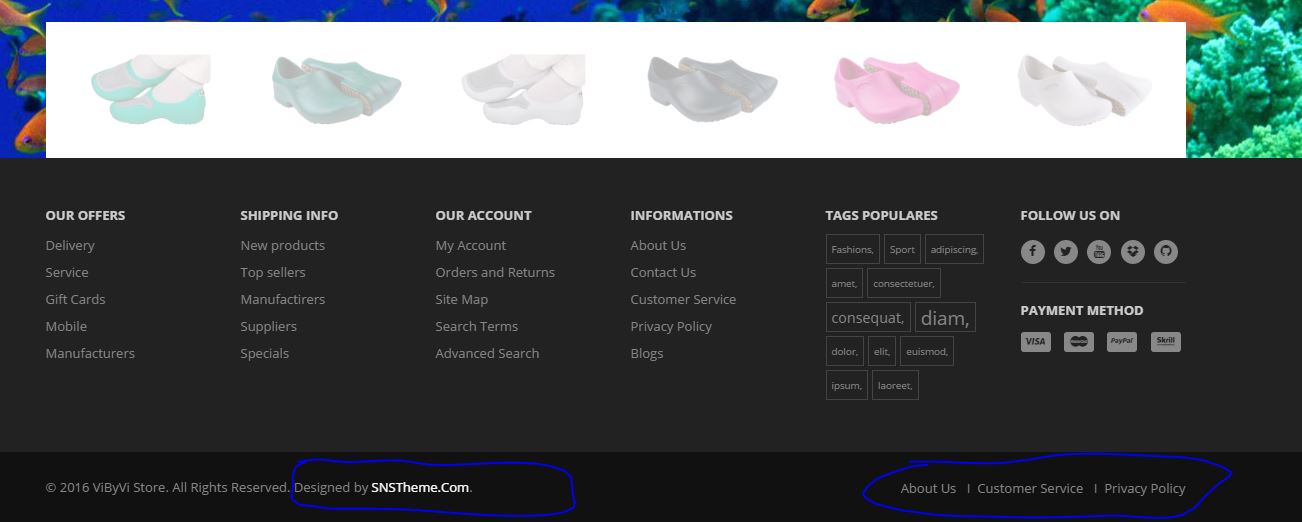Click the Twitter social icon
The width and height of the screenshot is (1302, 522).
tap(1065, 252)
